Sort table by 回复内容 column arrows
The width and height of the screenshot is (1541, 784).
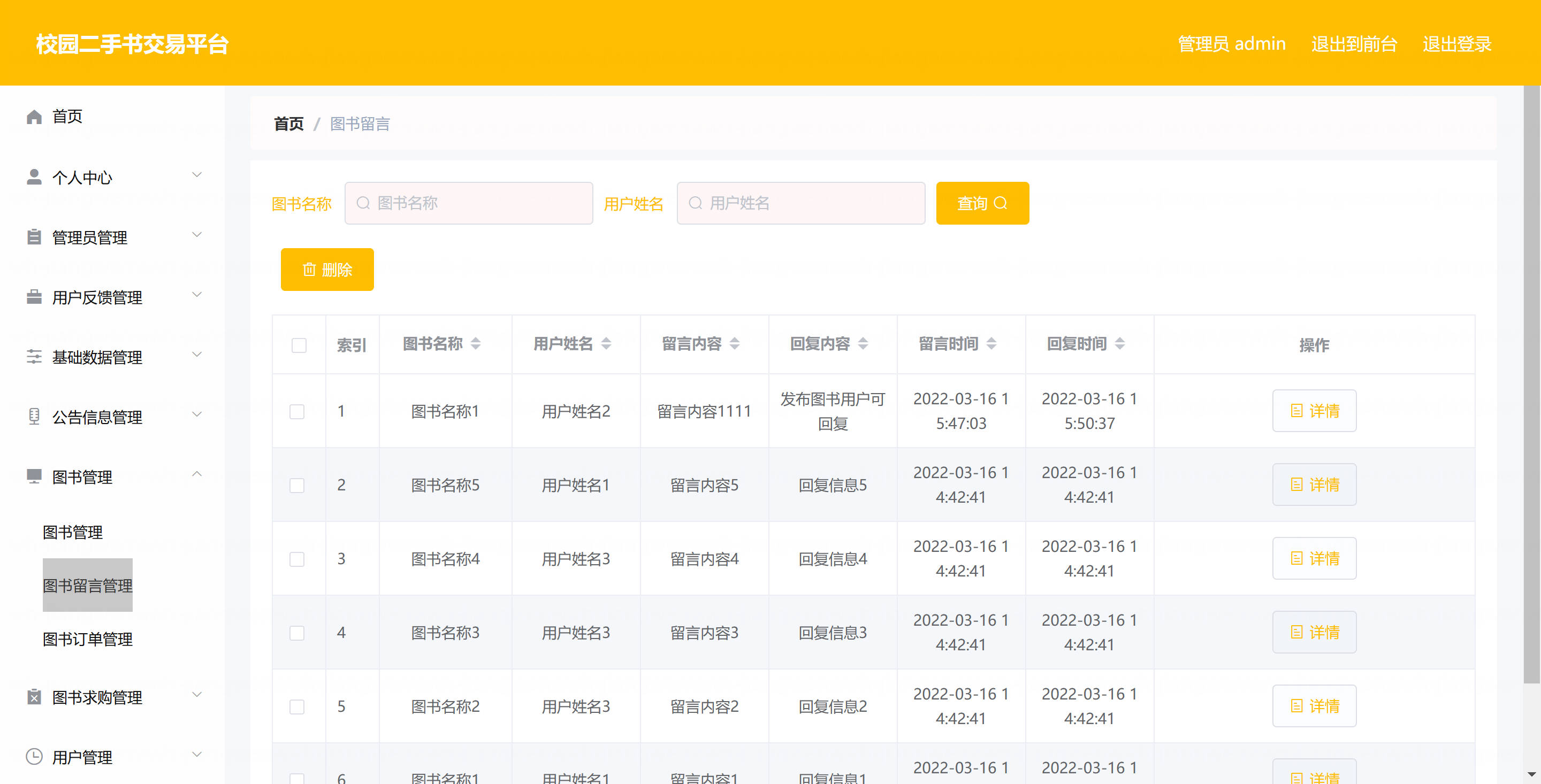pos(863,344)
